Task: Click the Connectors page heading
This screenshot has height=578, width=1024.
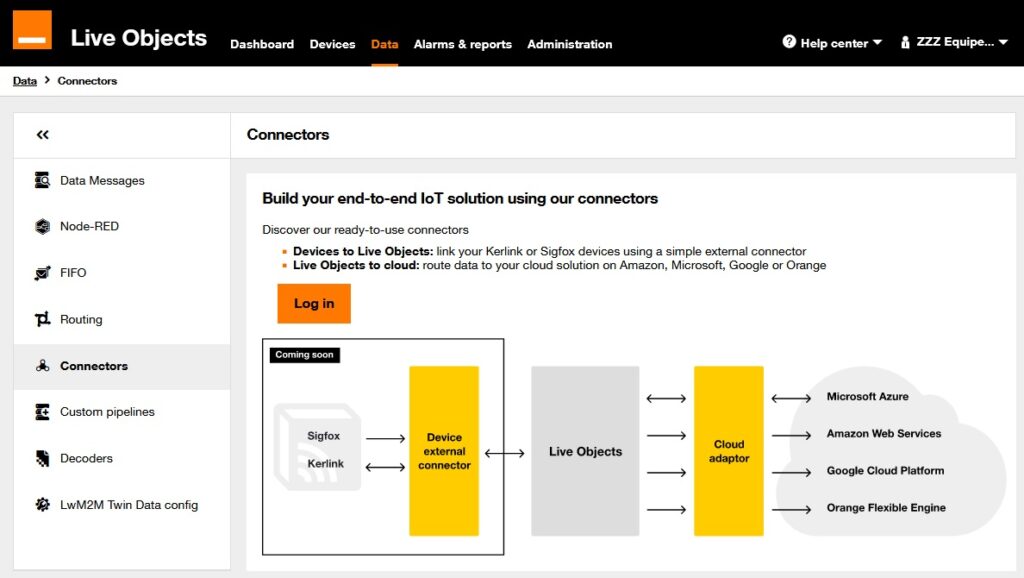Action: 288,135
